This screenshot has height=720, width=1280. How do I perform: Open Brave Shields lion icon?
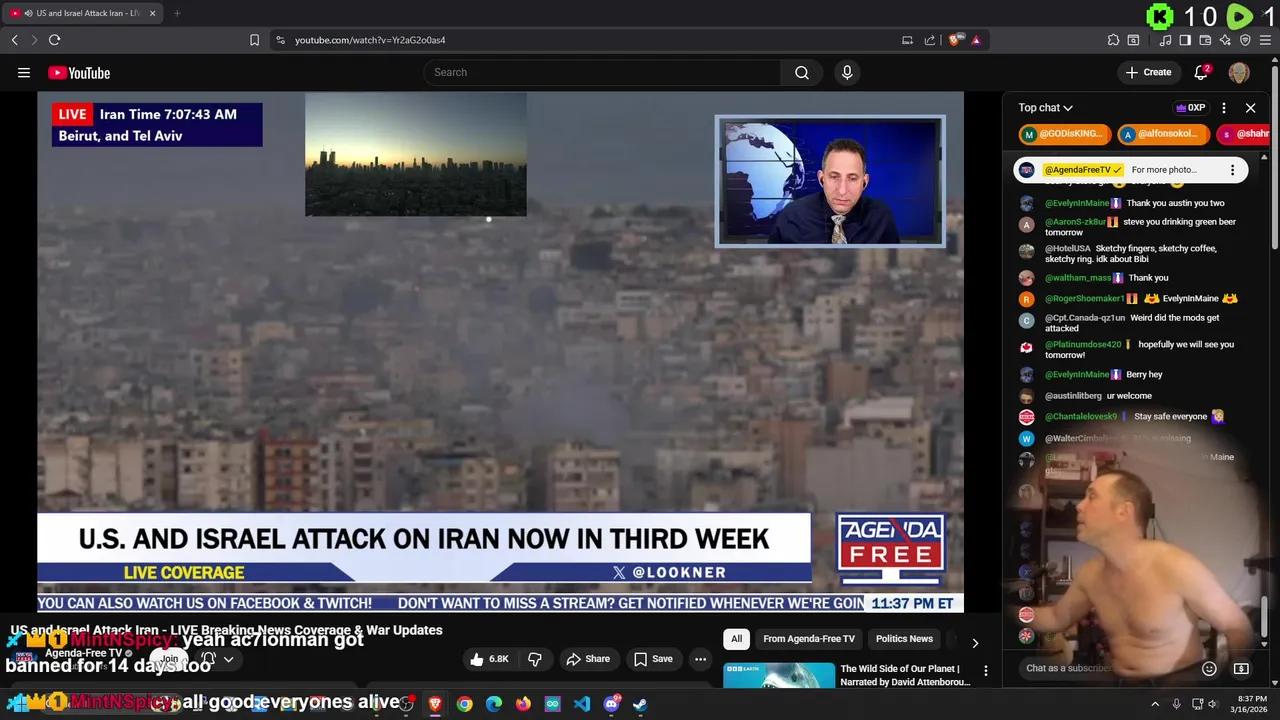click(x=956, y=40)
